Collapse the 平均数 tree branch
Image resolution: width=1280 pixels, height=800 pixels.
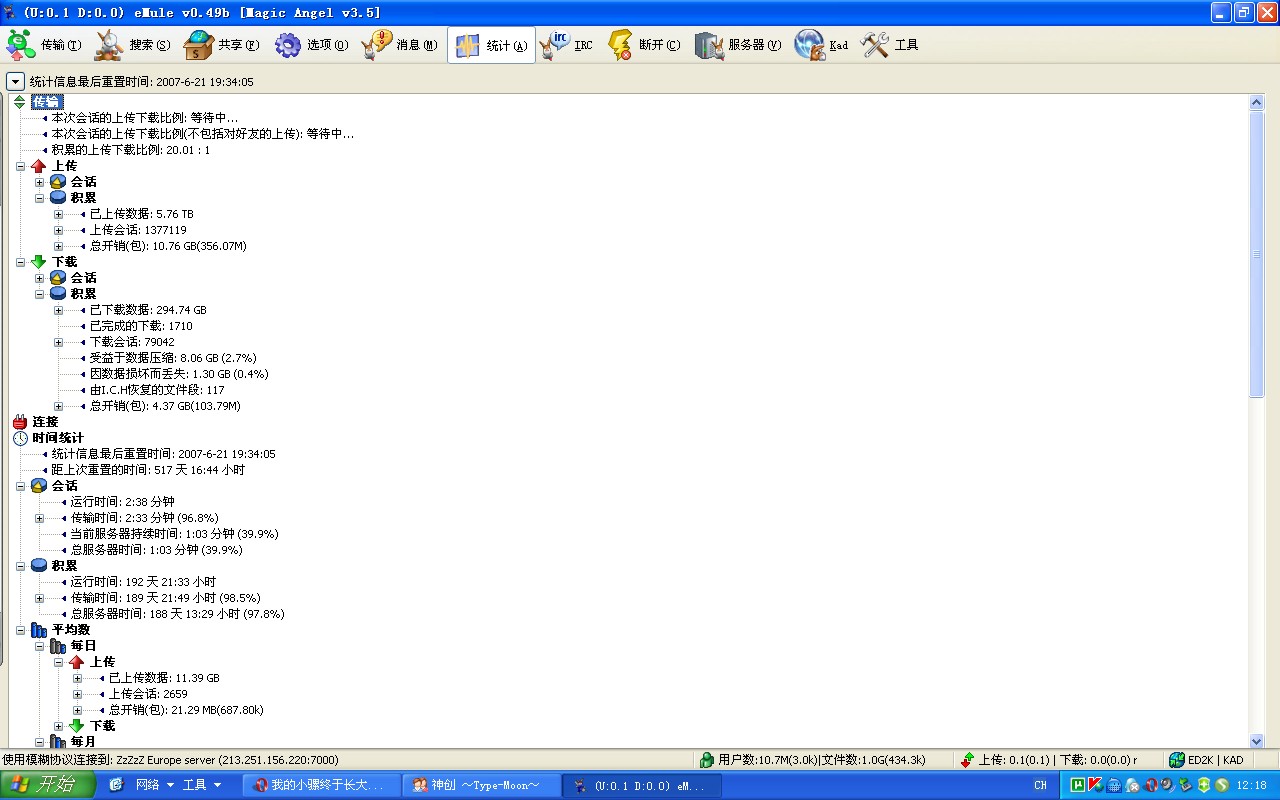point(20,630)
